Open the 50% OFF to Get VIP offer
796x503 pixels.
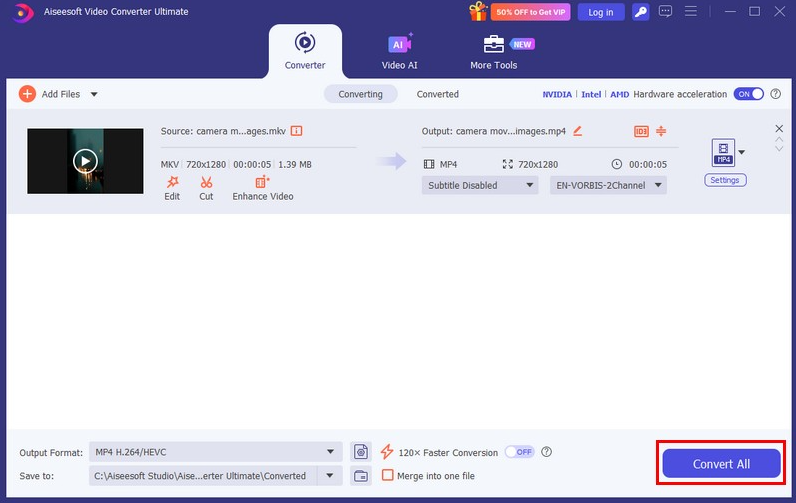(530, 12)
